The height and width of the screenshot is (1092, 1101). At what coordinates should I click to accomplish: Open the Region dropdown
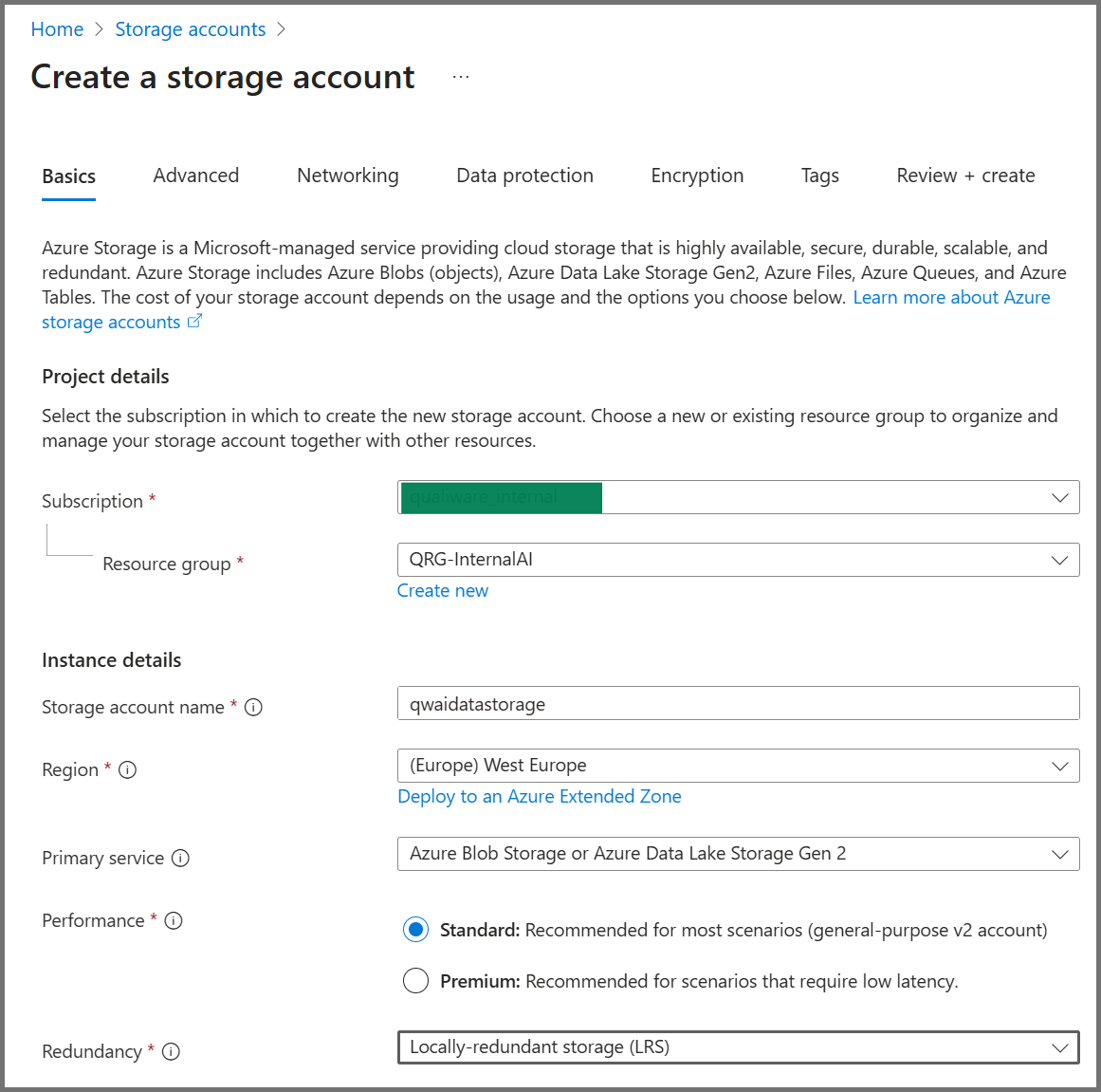(x=738, y=766)
